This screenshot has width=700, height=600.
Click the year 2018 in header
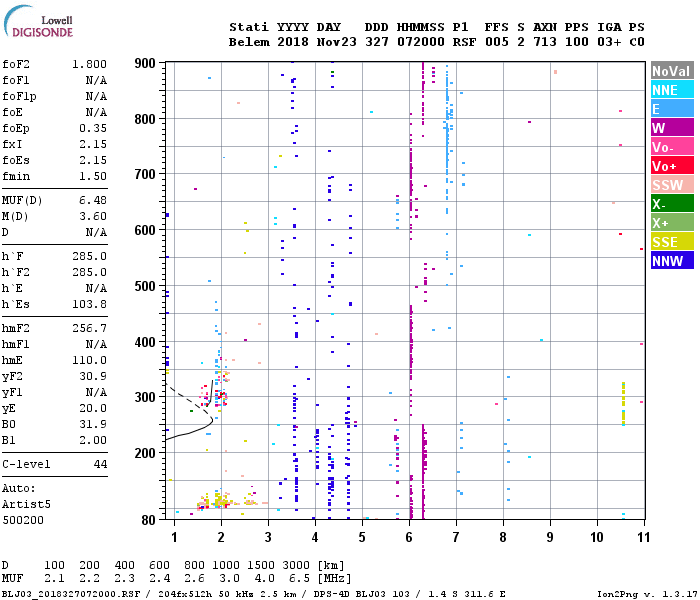coord(293,42)
